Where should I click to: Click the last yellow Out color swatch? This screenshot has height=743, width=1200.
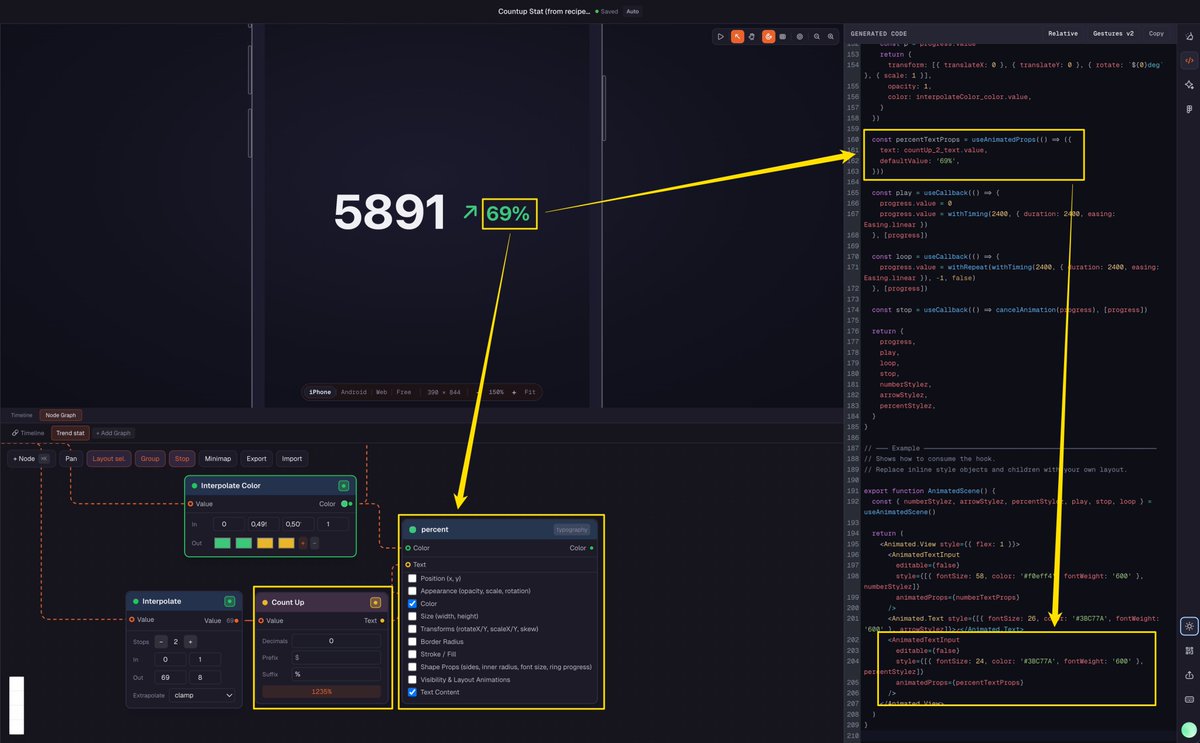pyautogui.click(x=286, y=543)
